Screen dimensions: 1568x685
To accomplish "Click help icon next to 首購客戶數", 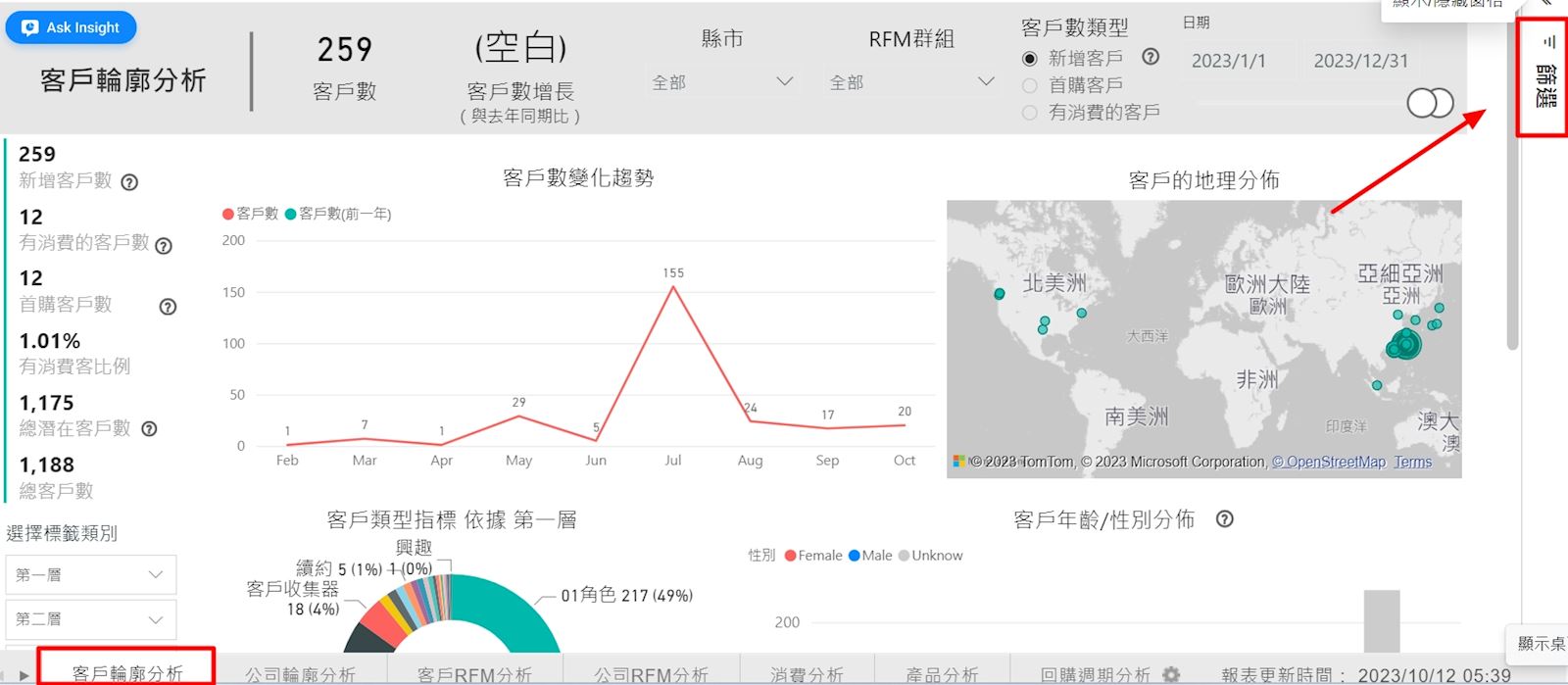I will click(x=168, y=307).
